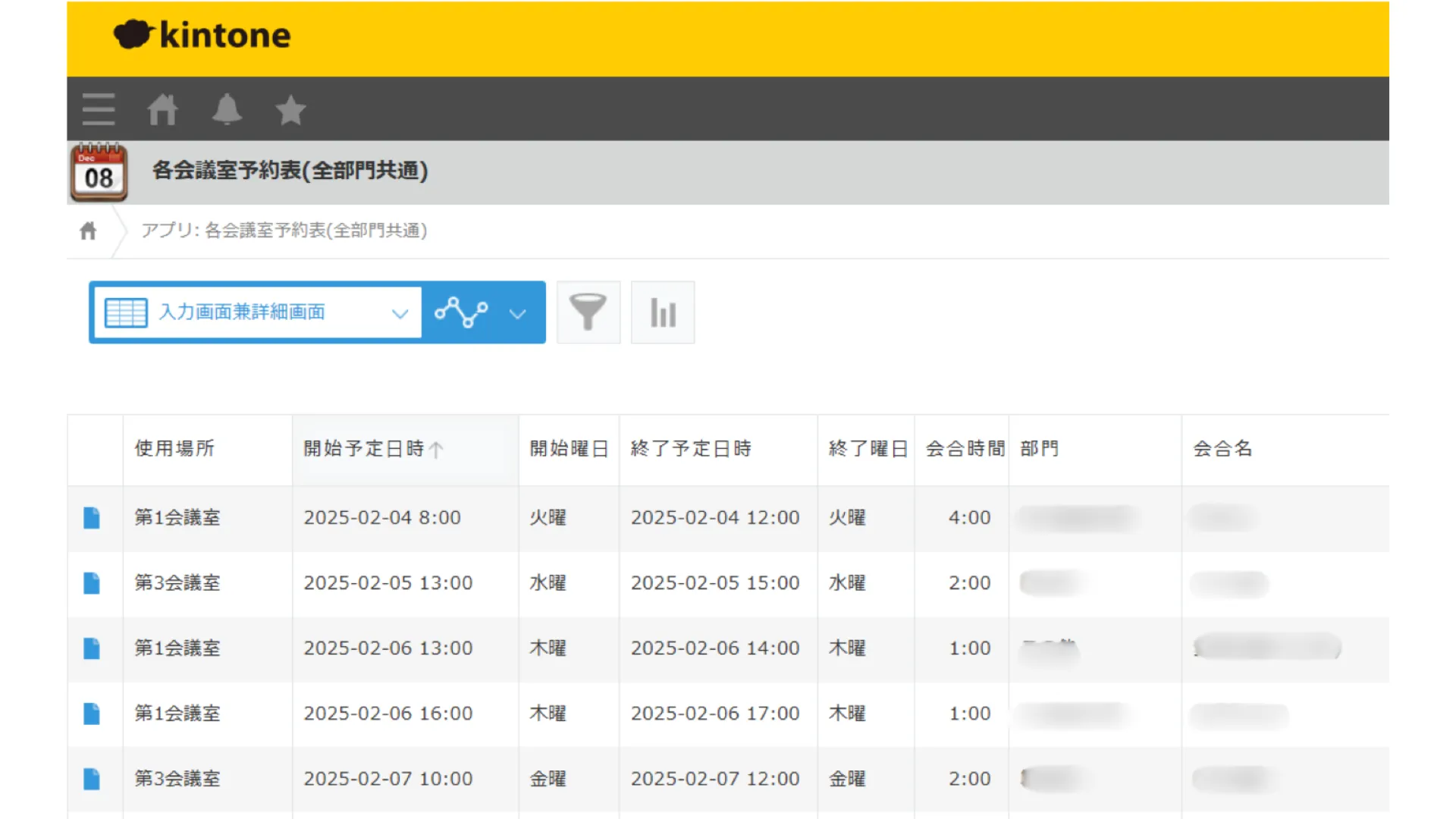Expand dropdown arrow beside line-graph icon
The image size is (1456, 819).
point(518,313)
